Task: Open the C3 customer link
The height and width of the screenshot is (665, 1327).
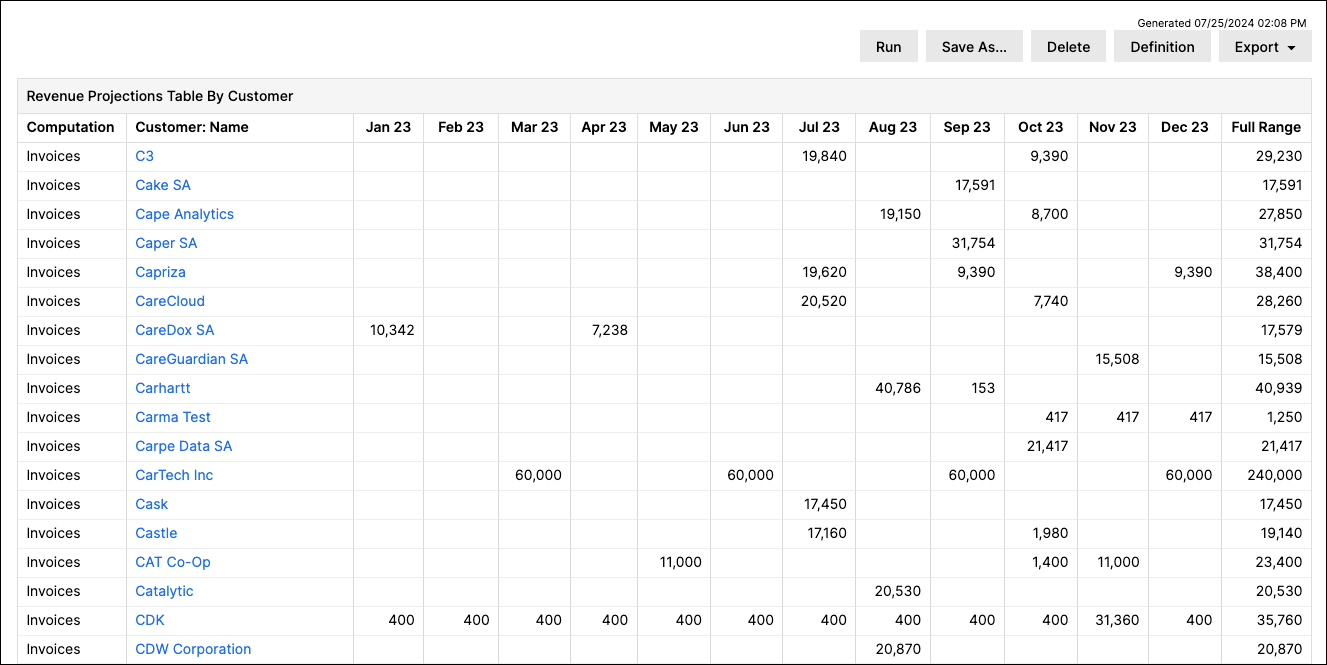Action: point(145,156)
